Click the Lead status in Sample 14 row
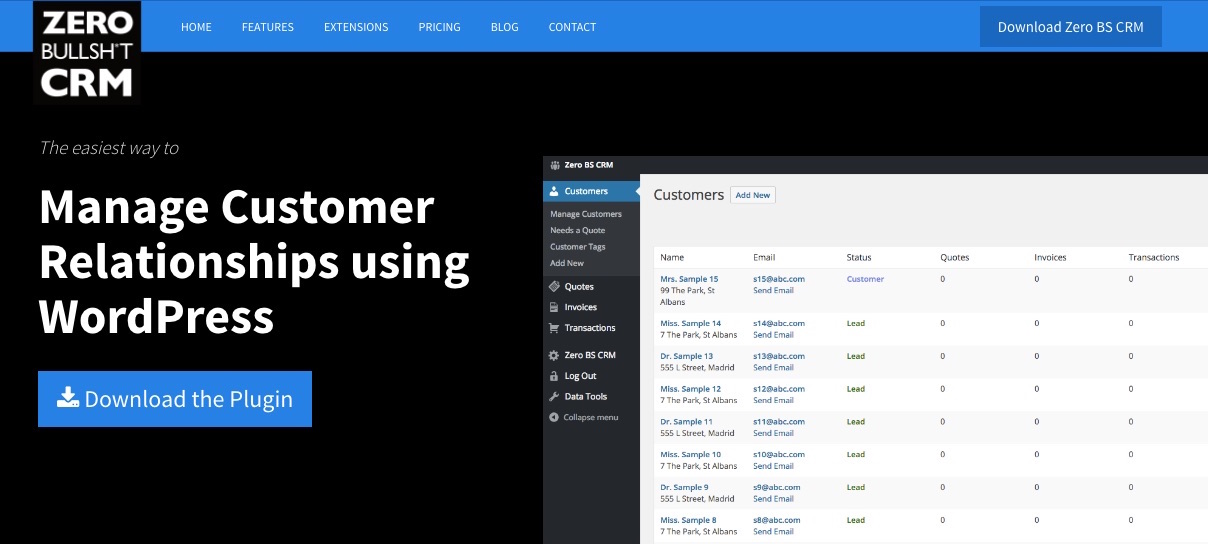 click(x=856, y=323)
